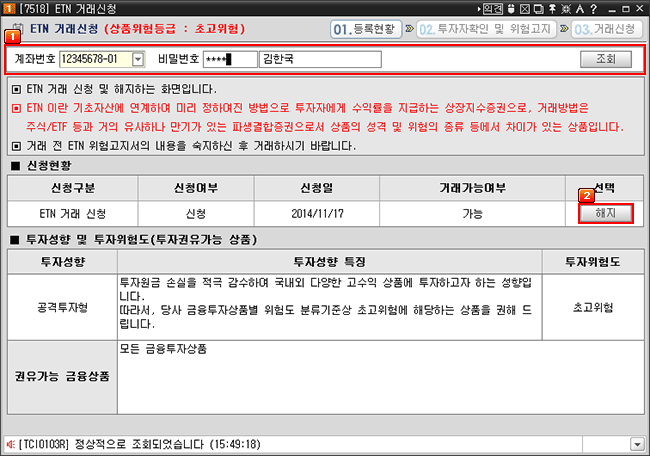Click the account name field 김한국
Image resolution: width=650 pixels, height=456 pixels.
click(x=320, y=59)
